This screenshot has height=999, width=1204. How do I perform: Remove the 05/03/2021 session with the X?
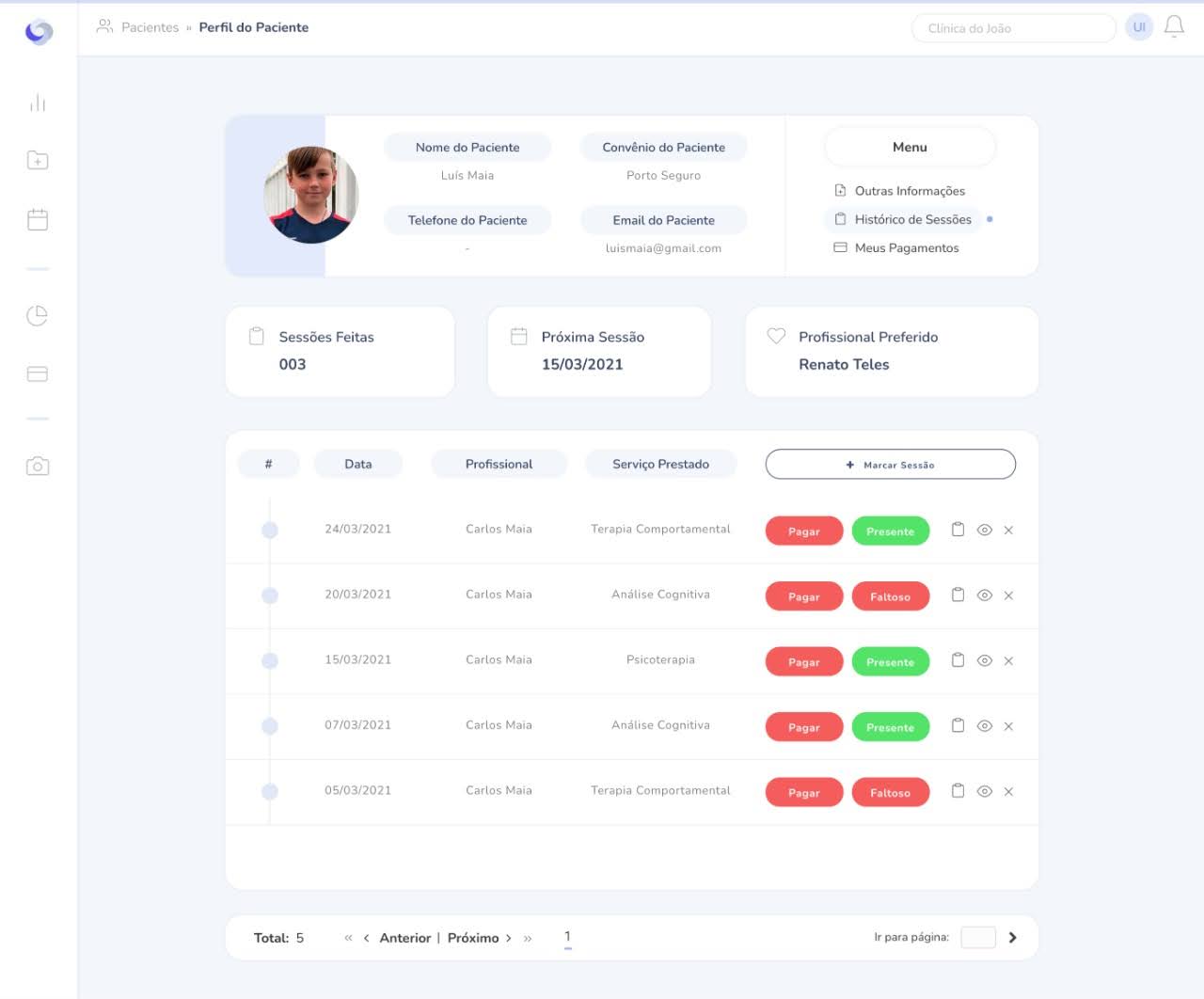coord(1008,792)
